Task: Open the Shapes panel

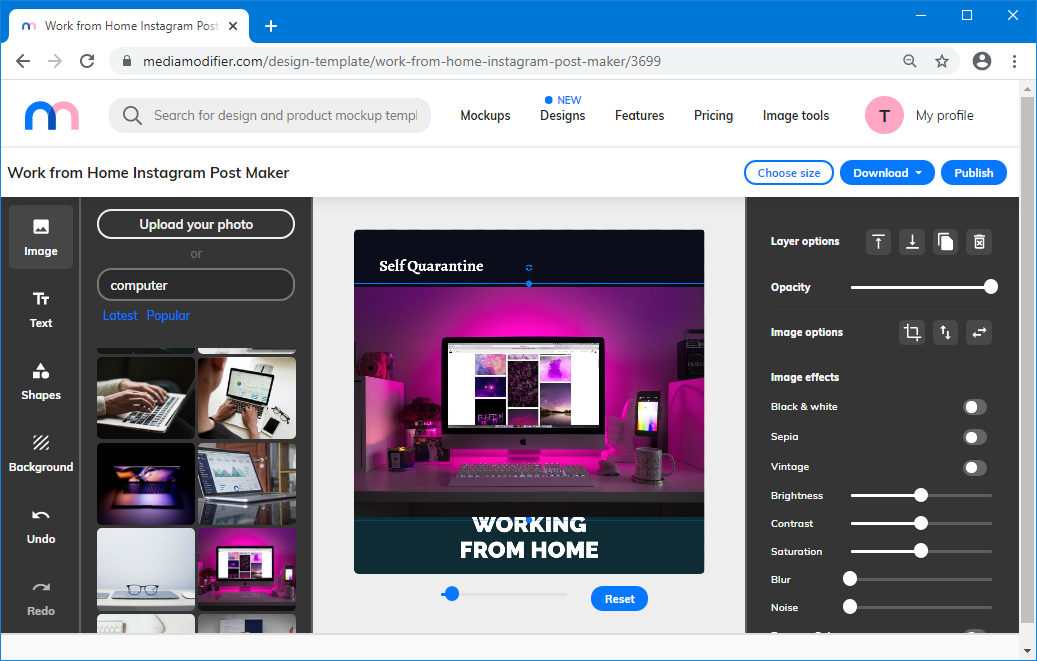Action: click(x=41, y=381)
